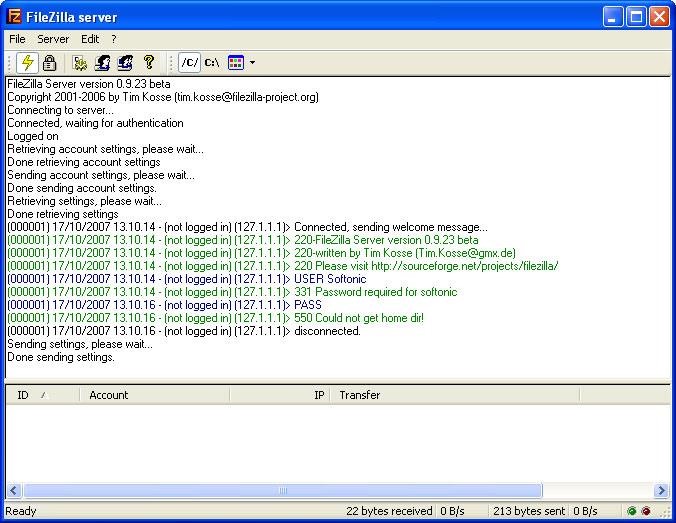Toggle the C:\ path display format
The width and height of the screenshot is (676, 523).
coord(211,62)
